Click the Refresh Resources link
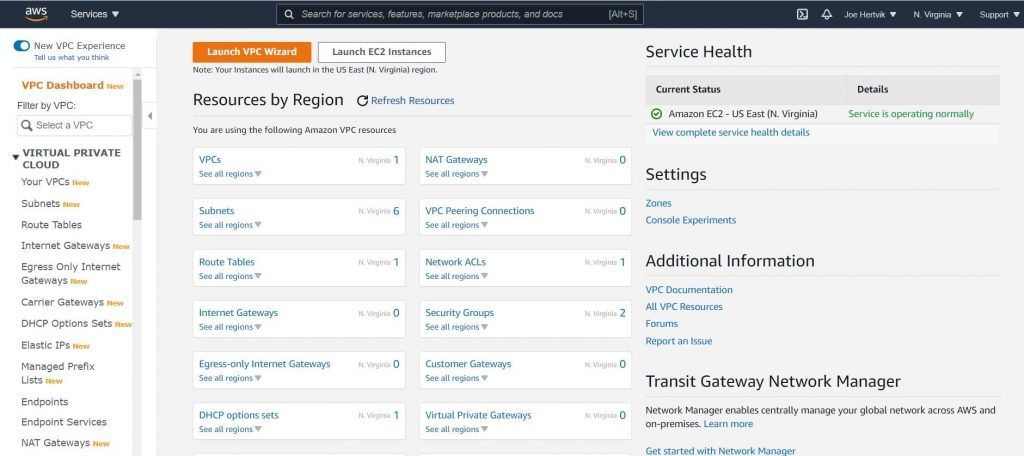The height and width of the screenshot is (456, 1024). [x=413, y=101]
